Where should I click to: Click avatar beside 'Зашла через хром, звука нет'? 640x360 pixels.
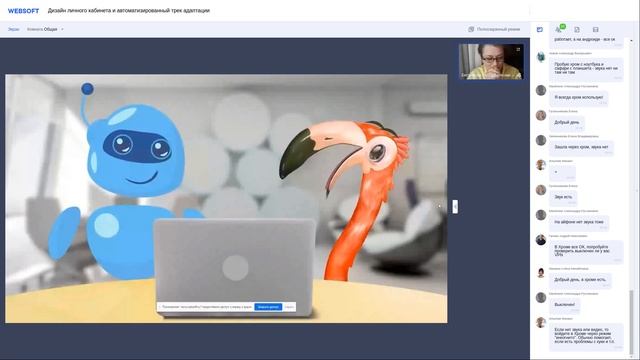tap(541, 140)
